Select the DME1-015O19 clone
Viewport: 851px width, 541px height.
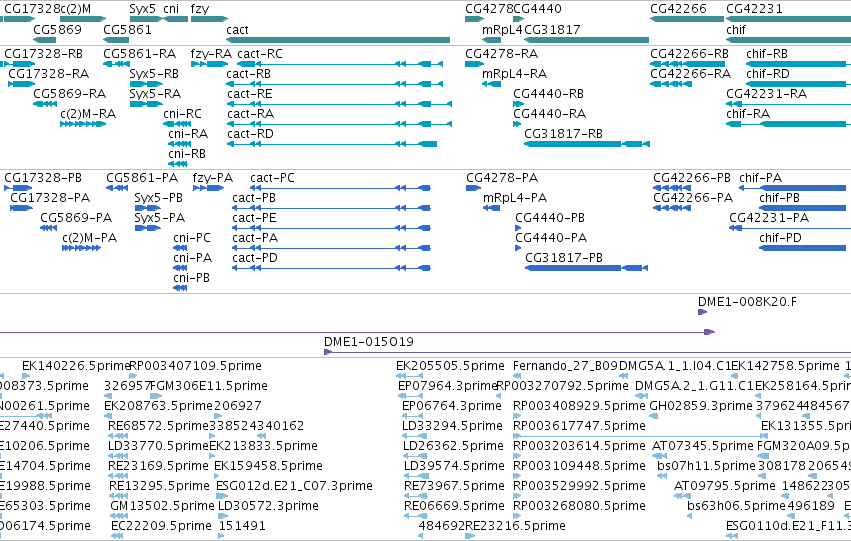point(587,352)
